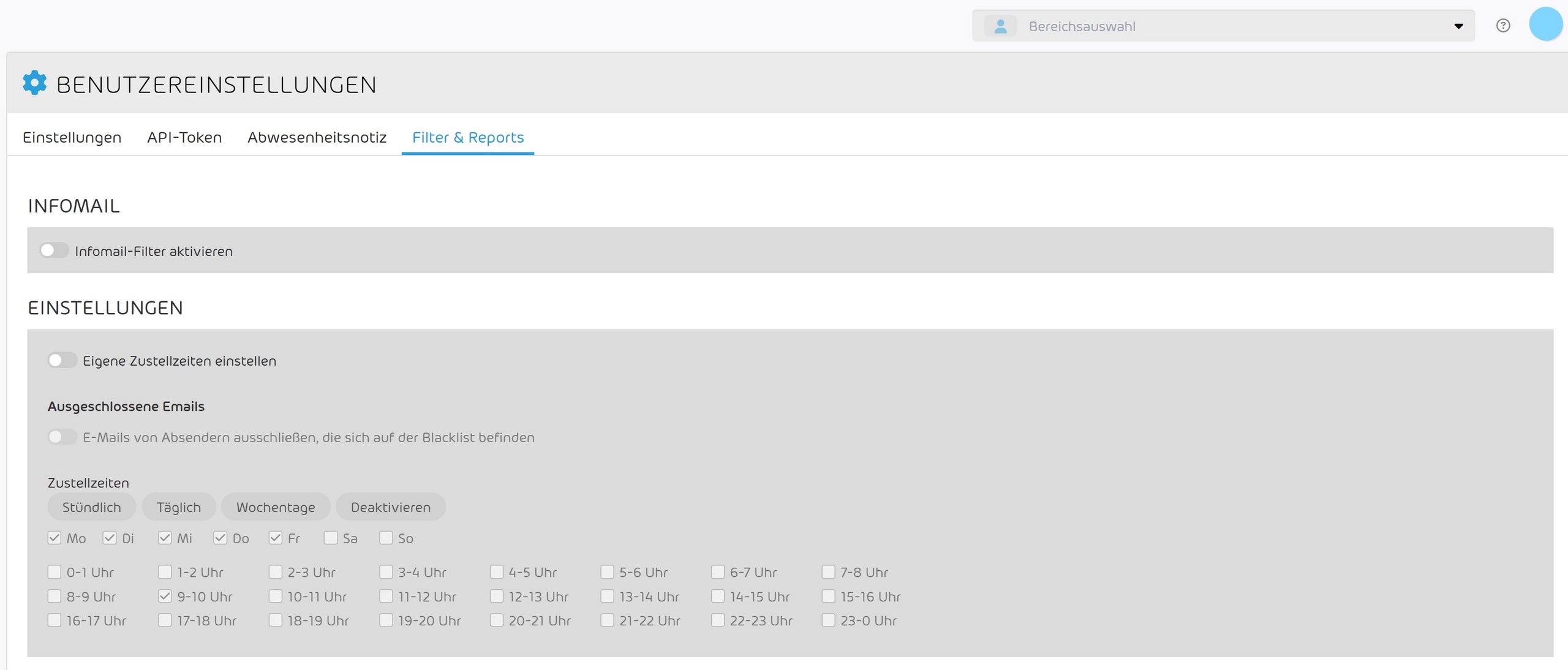Enable the Infomail-Filter aktivieren toggle
The height and width of the screenshot is (670, 1568).
[x=54, y=250]
